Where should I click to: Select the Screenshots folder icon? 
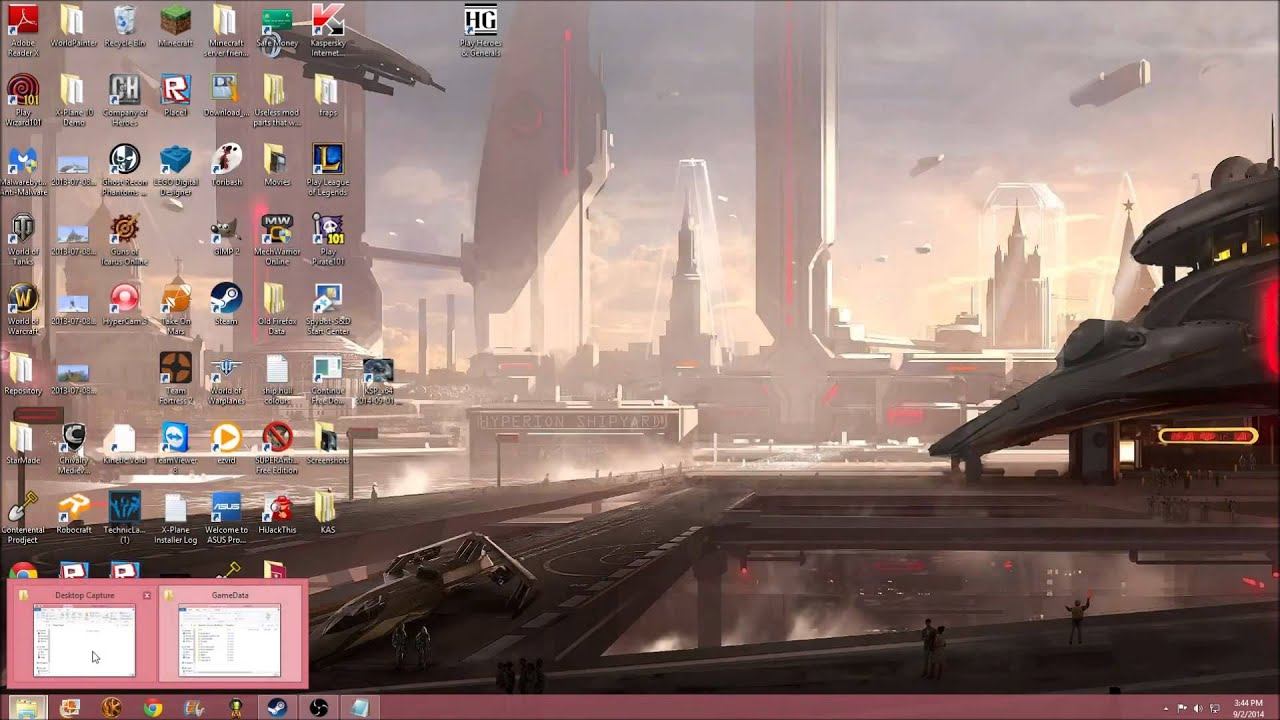click(x=327, y=444)
